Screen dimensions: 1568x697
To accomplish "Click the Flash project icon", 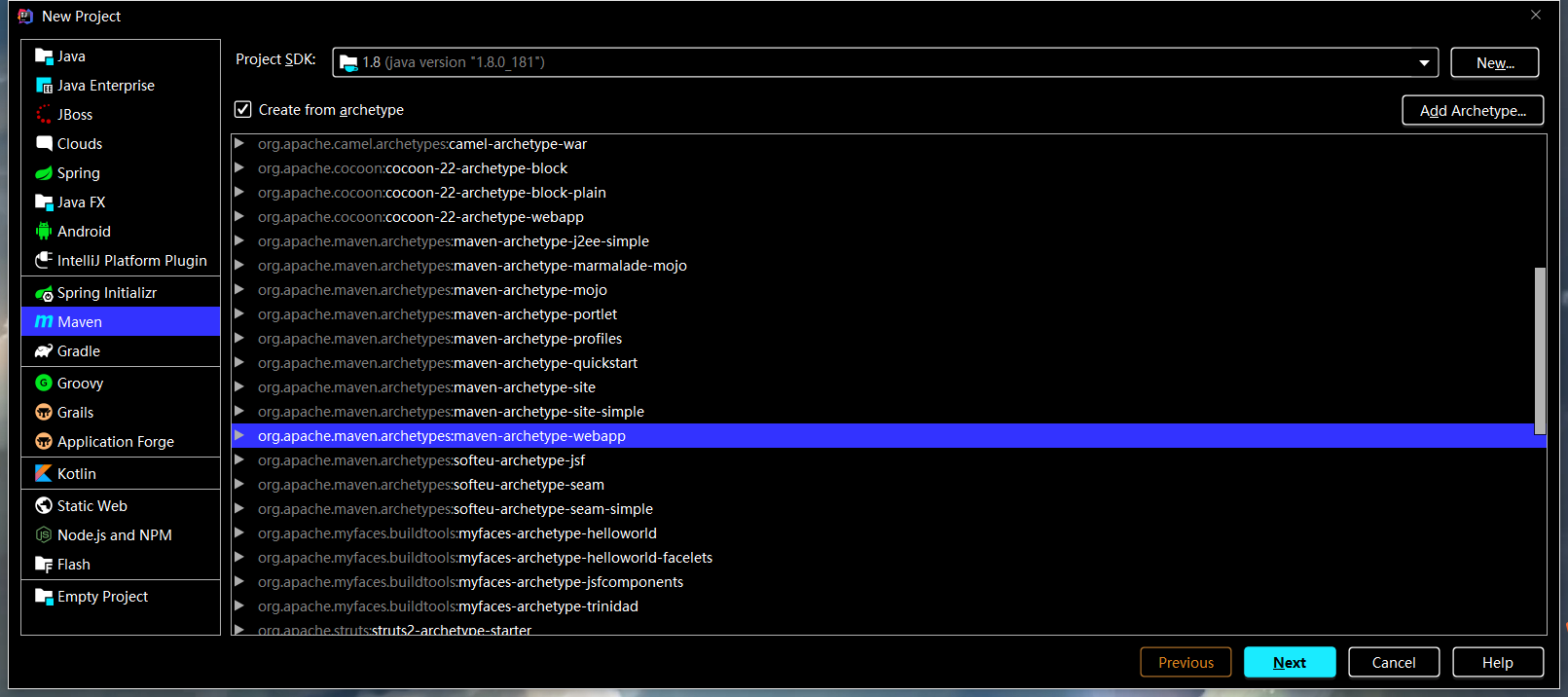I will tap(44, 565).
